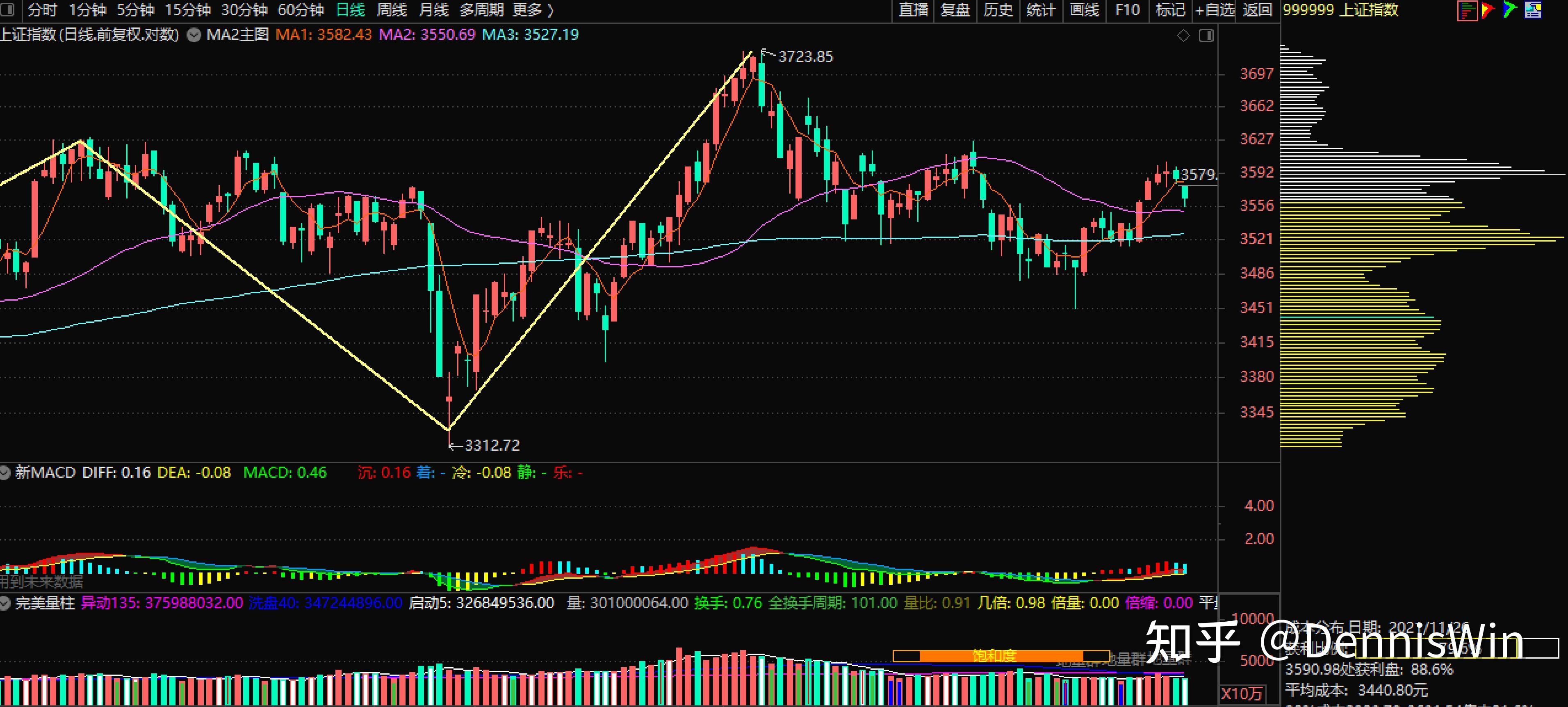
Task: Click the 5000 volume axis label
Action: (x=1256, y=661)
